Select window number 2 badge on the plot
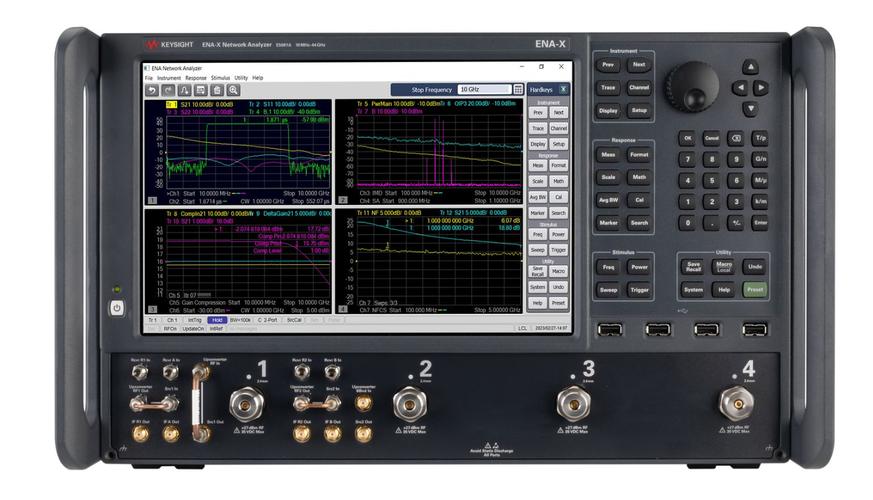The height and width of the screenshot is (500, 873). coord(343,200)
